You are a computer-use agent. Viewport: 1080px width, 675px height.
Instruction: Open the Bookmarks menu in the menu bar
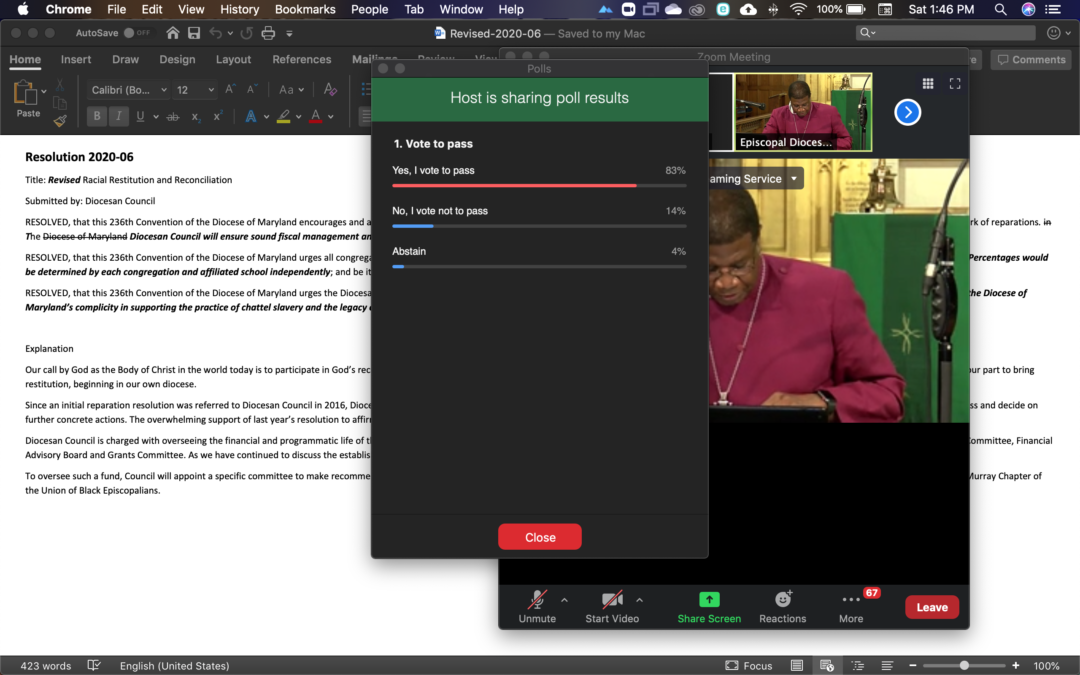click(x=305, y=9)
